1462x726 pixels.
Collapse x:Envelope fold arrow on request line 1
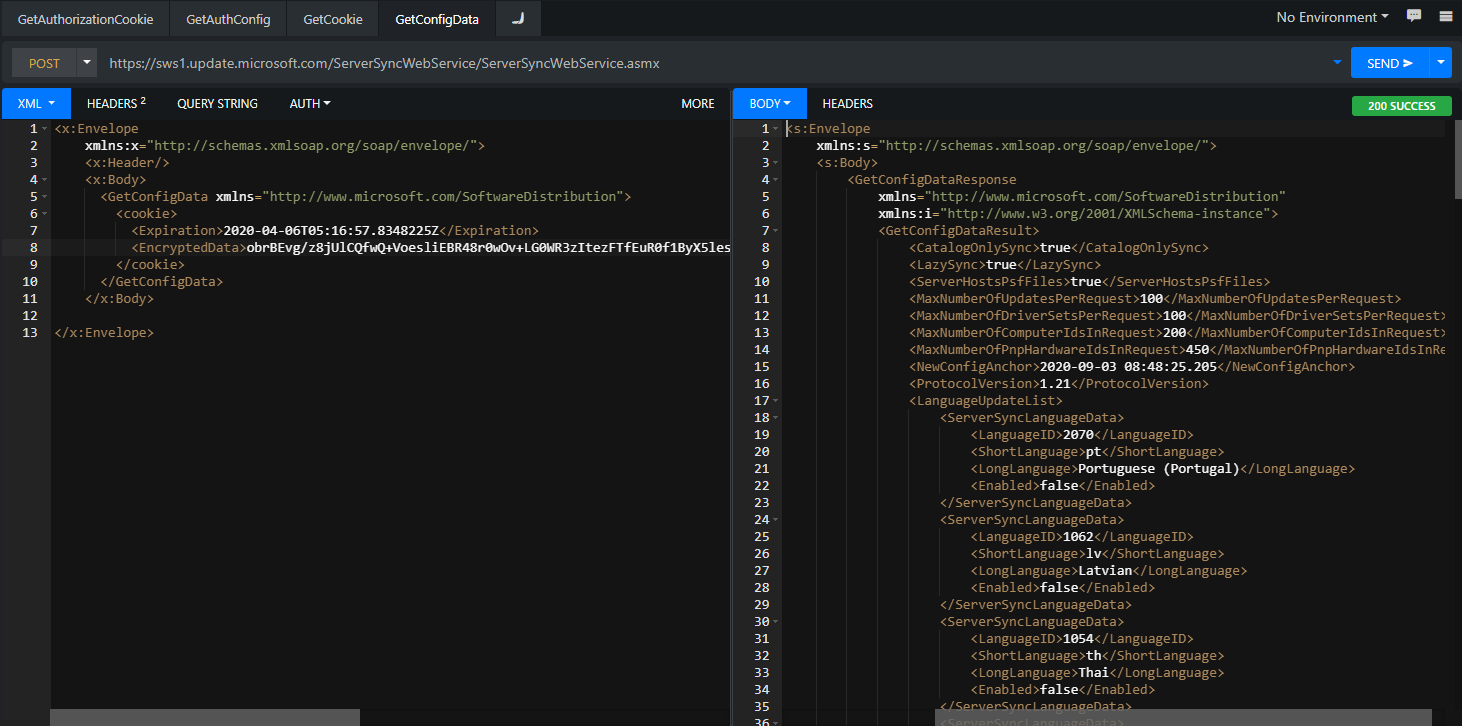point(45,129)
